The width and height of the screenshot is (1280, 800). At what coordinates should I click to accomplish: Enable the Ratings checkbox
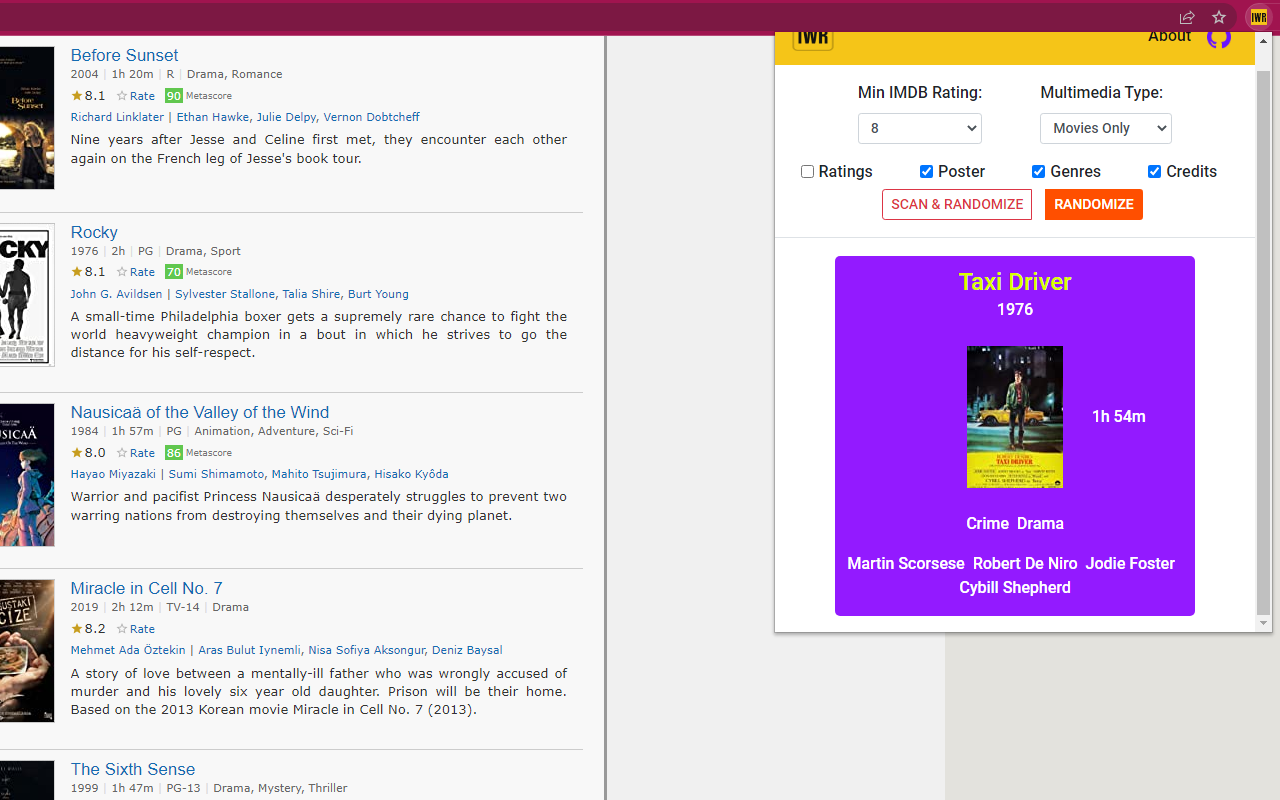click(x=808, y=172)
